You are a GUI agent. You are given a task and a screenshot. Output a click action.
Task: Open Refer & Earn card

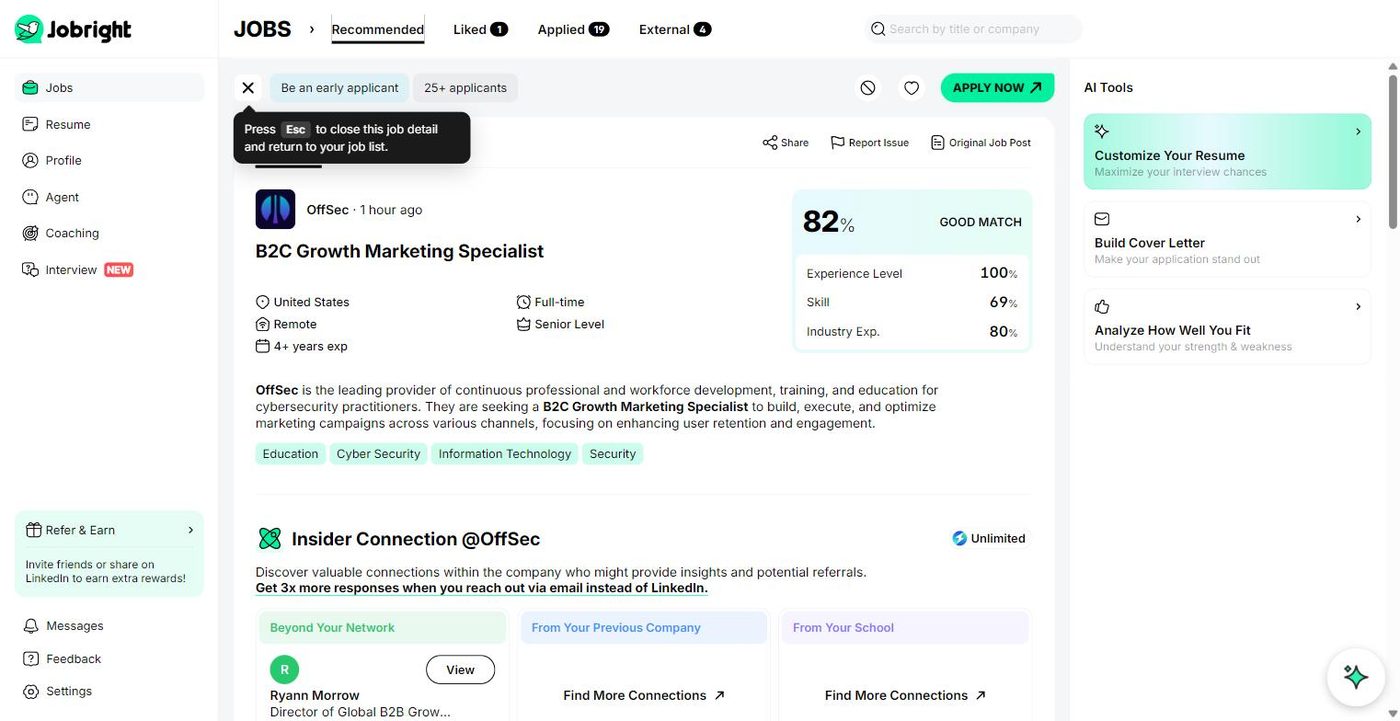[x=109, y=554]
